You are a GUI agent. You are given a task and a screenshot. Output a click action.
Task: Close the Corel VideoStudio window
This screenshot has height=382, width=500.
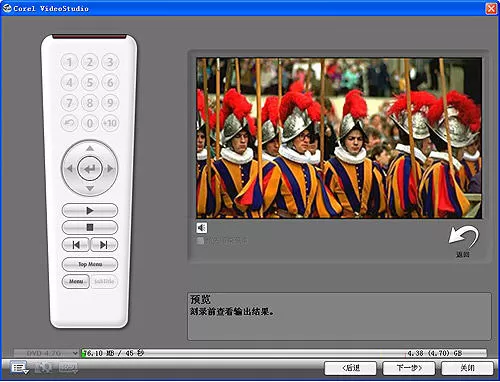tap(491, 8)
